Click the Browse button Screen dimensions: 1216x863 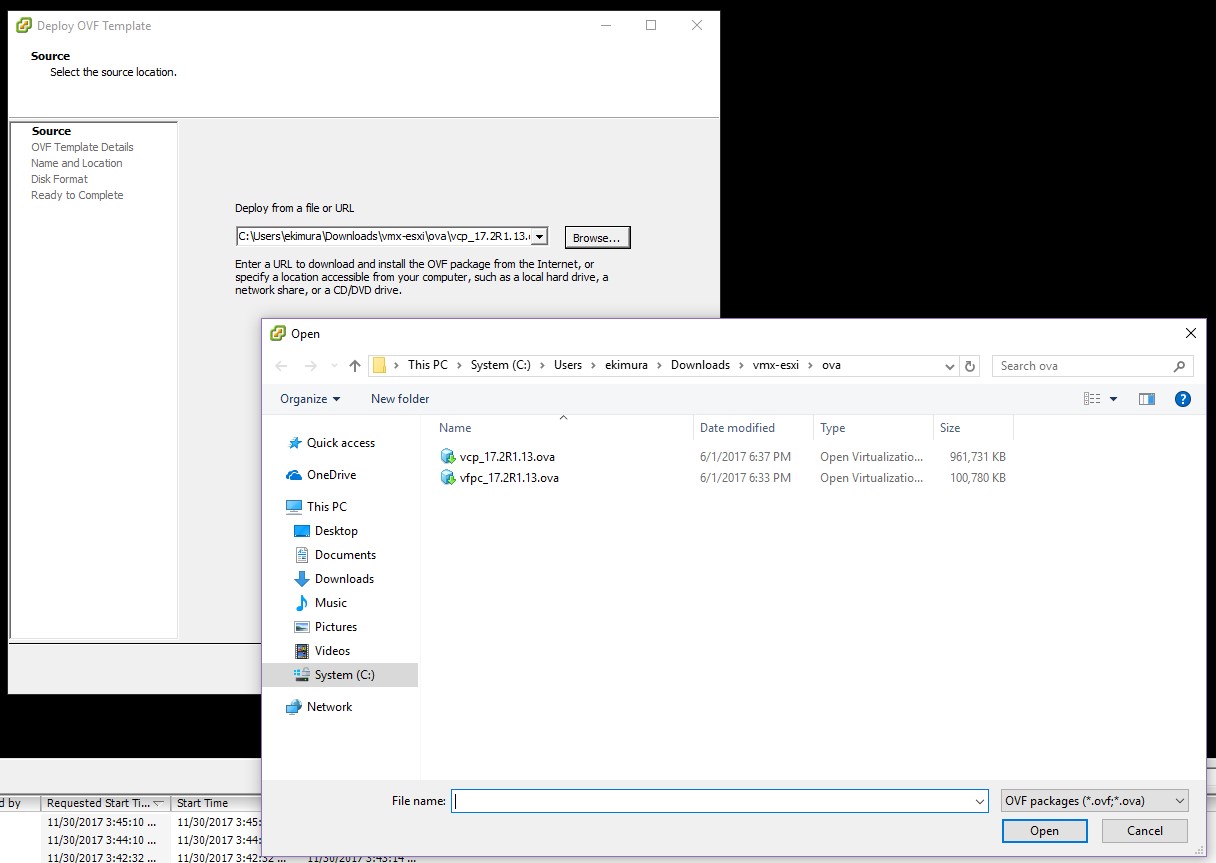pyautogui.click(x=596, y=237)
